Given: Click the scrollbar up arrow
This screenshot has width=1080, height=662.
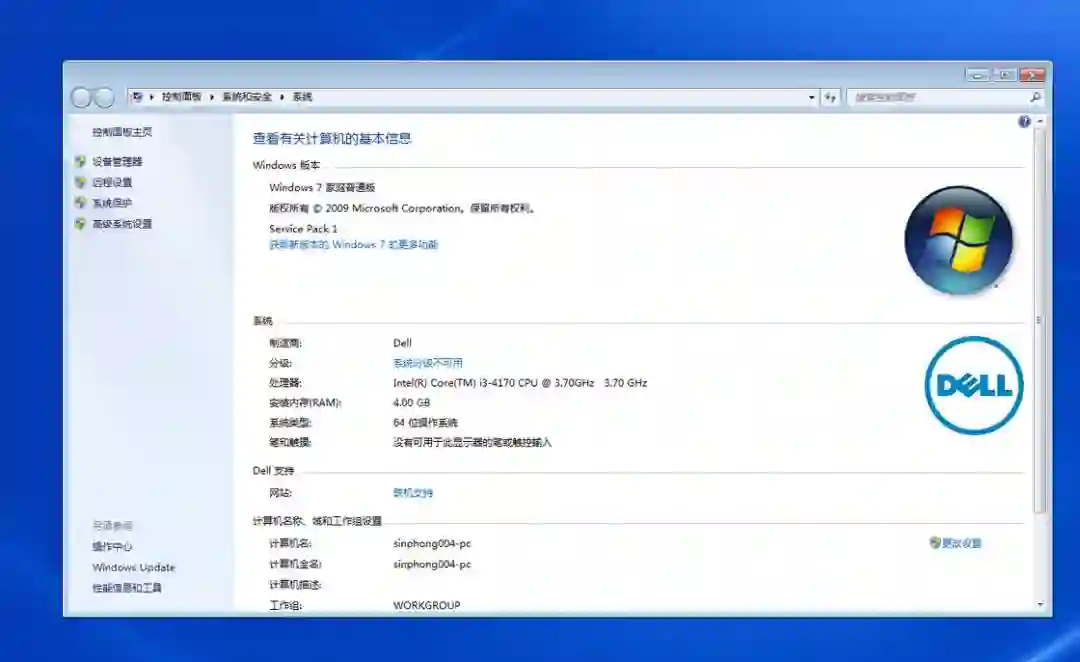Looking at the screenshot, I should click(x=1039, y=121).
